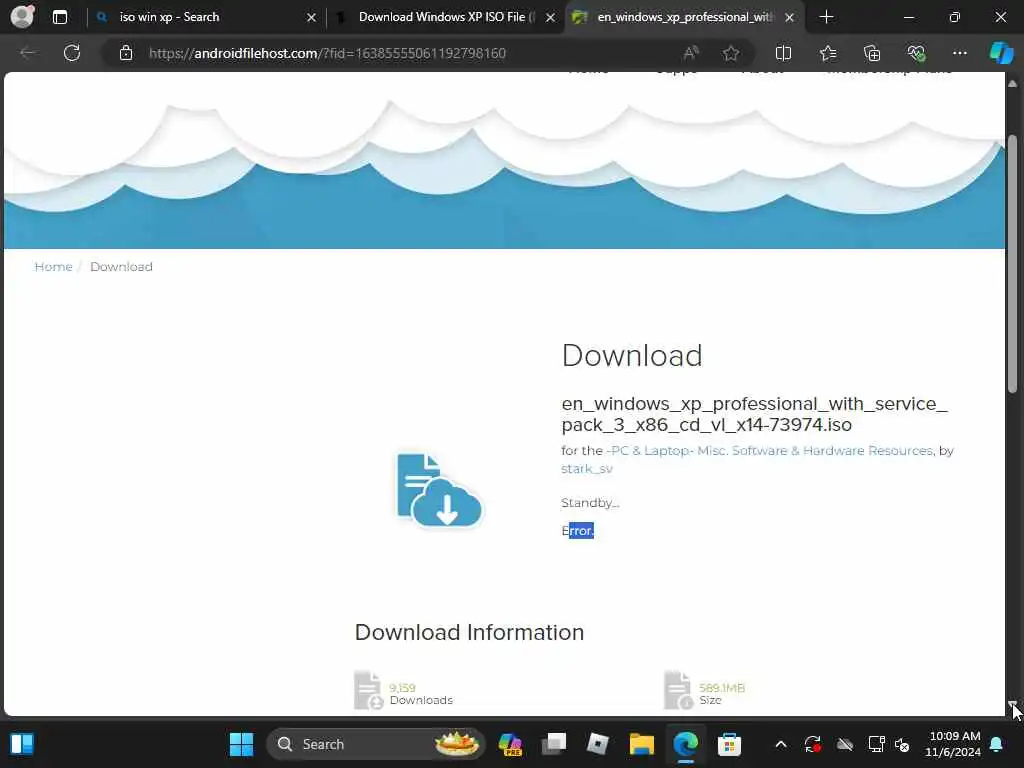This screenshot has height=768, width=1024.
Task: Click the scrollbar down arrow
Action: [x=1012, y=705]
